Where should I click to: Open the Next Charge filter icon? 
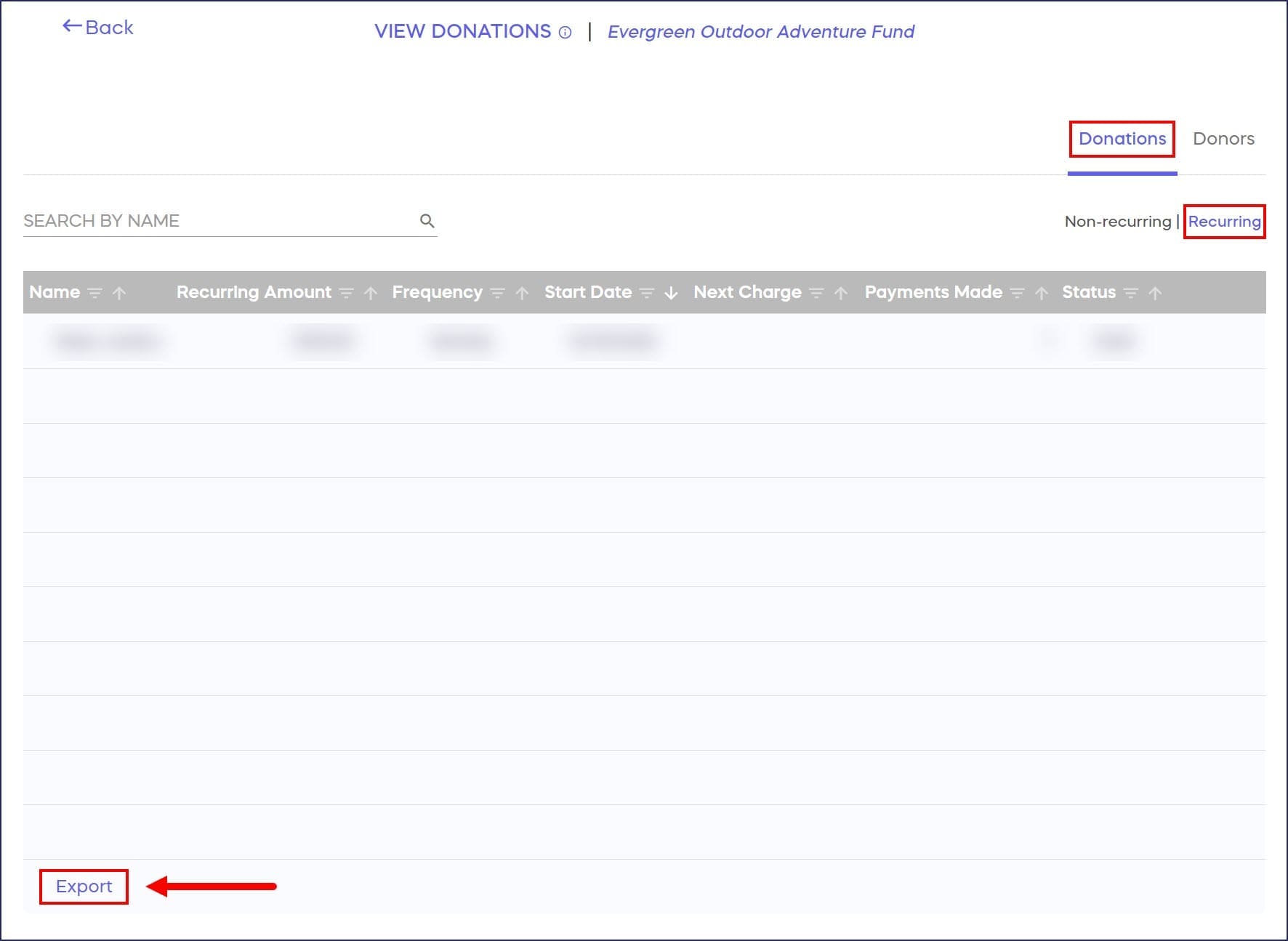click(816, 293)
